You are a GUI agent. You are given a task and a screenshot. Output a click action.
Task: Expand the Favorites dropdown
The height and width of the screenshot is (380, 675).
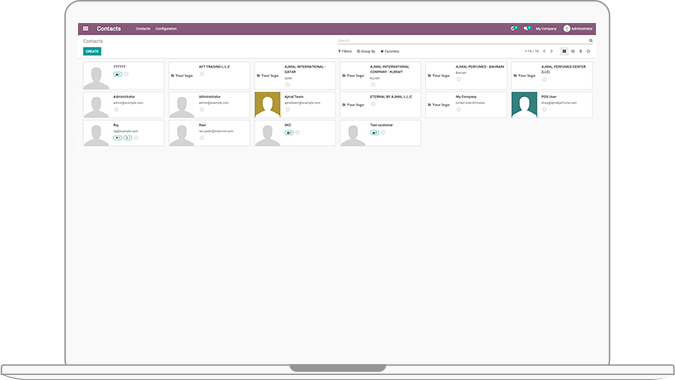(x=390, y=51)
